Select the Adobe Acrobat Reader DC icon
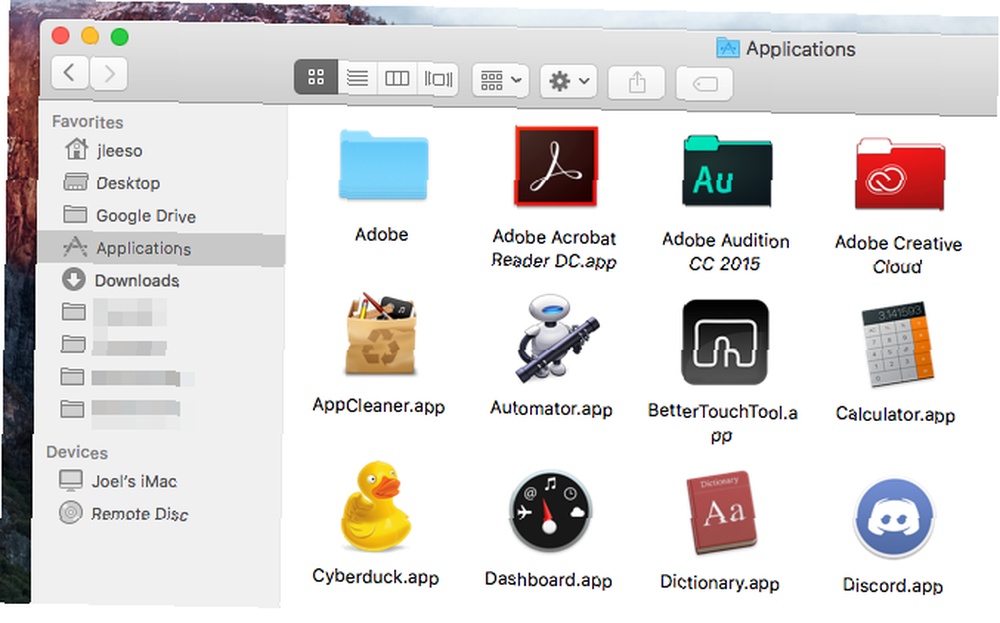This screenshot has height=623, width=1000. (555, 166)
